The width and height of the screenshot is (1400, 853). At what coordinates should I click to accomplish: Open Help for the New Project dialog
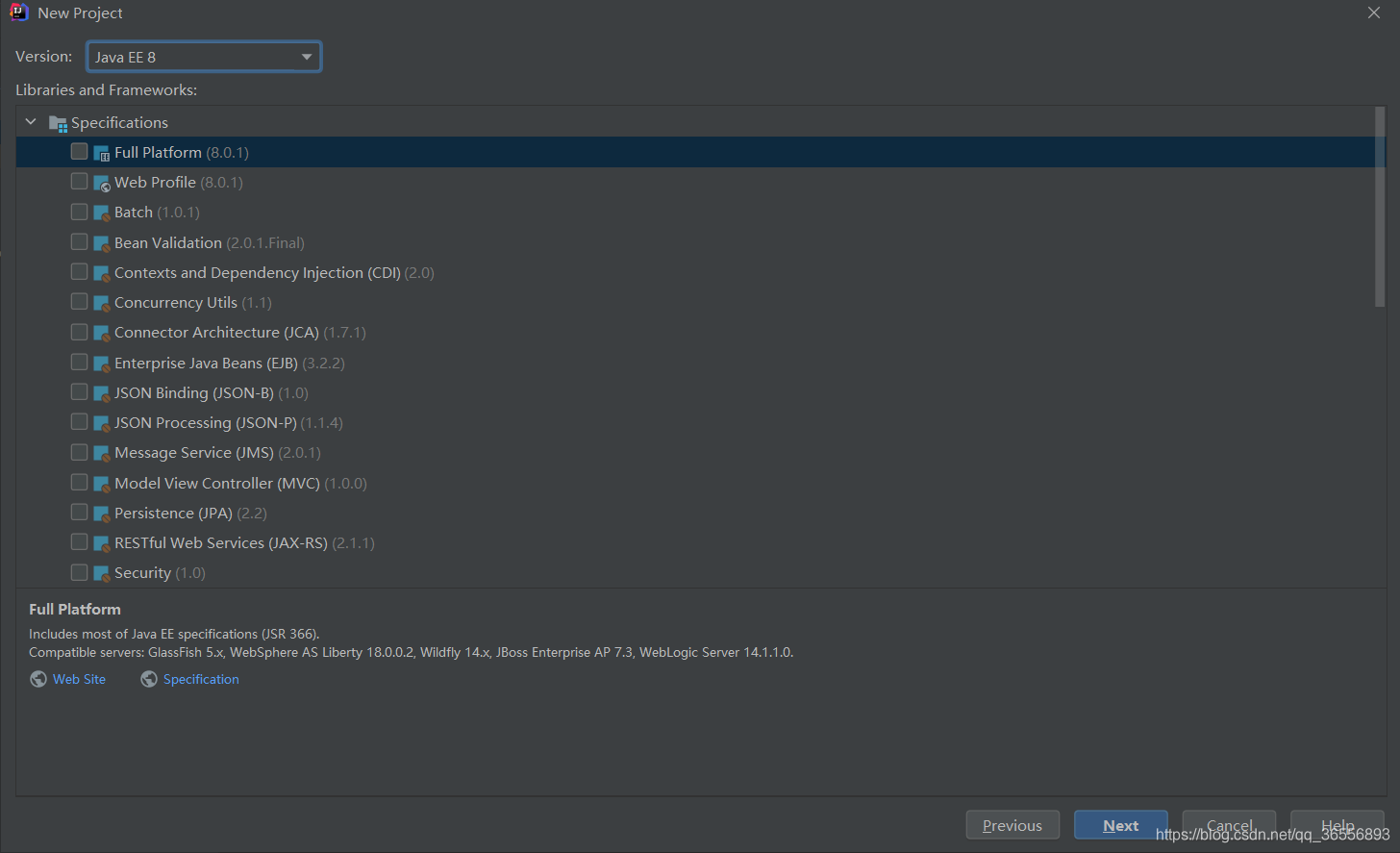[1337, 825]
